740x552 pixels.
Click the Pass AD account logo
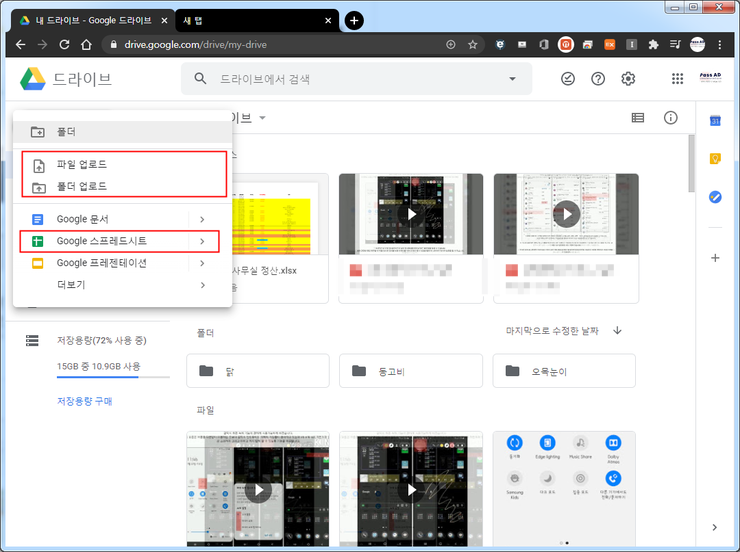(x=710, y=78)
